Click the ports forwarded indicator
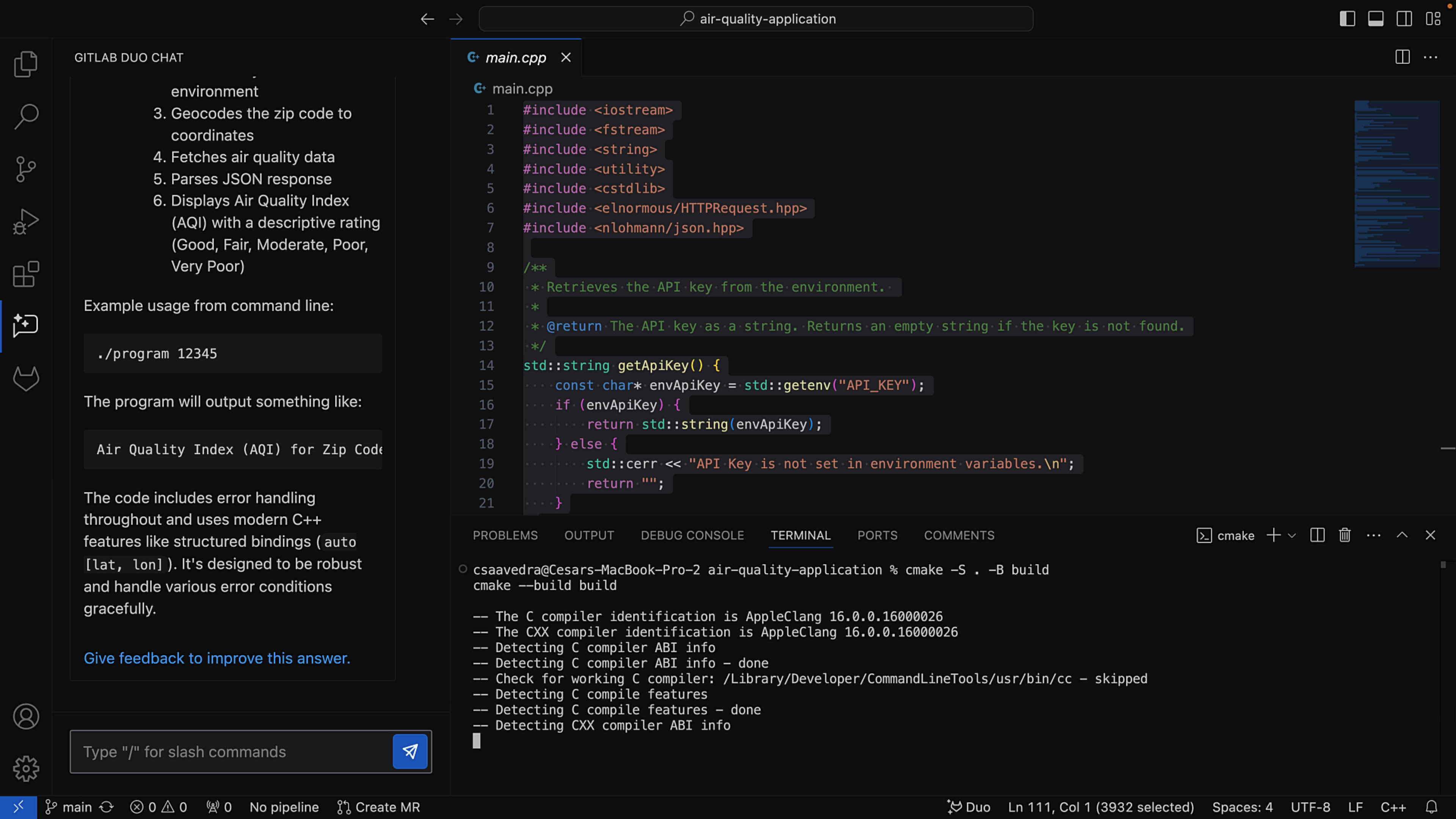Screen dimensions: 1456x819 [x=219, y=807]
